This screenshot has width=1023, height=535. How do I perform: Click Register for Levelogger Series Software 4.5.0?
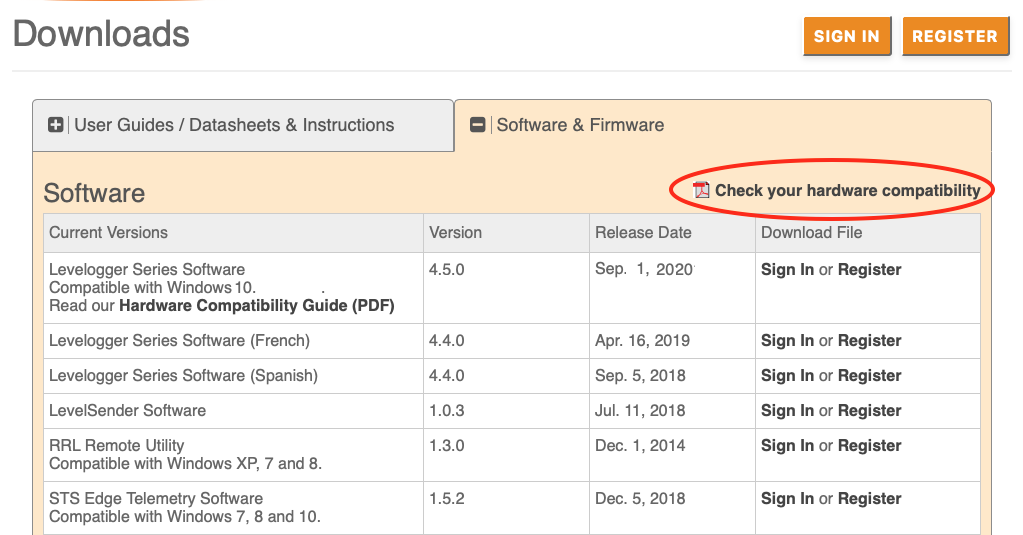(x=869, y=269)
